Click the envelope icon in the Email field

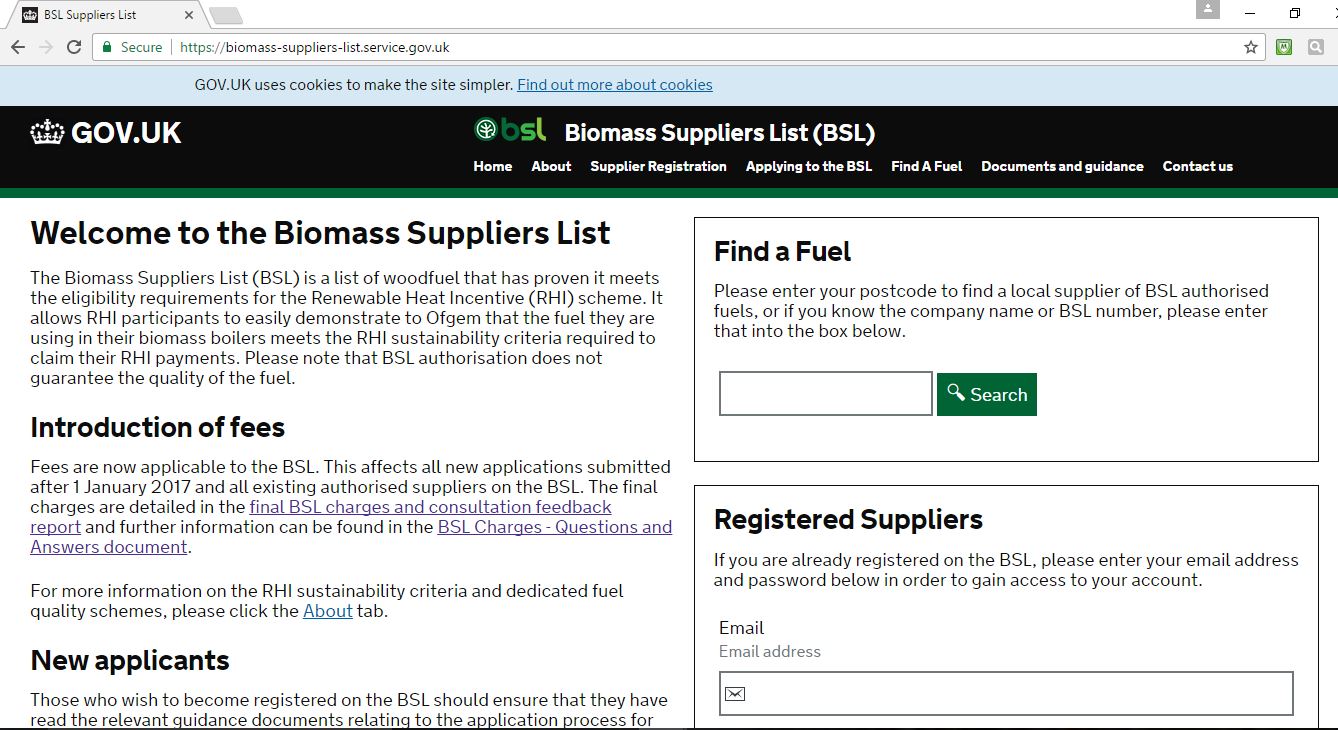(x=735, y=694)
